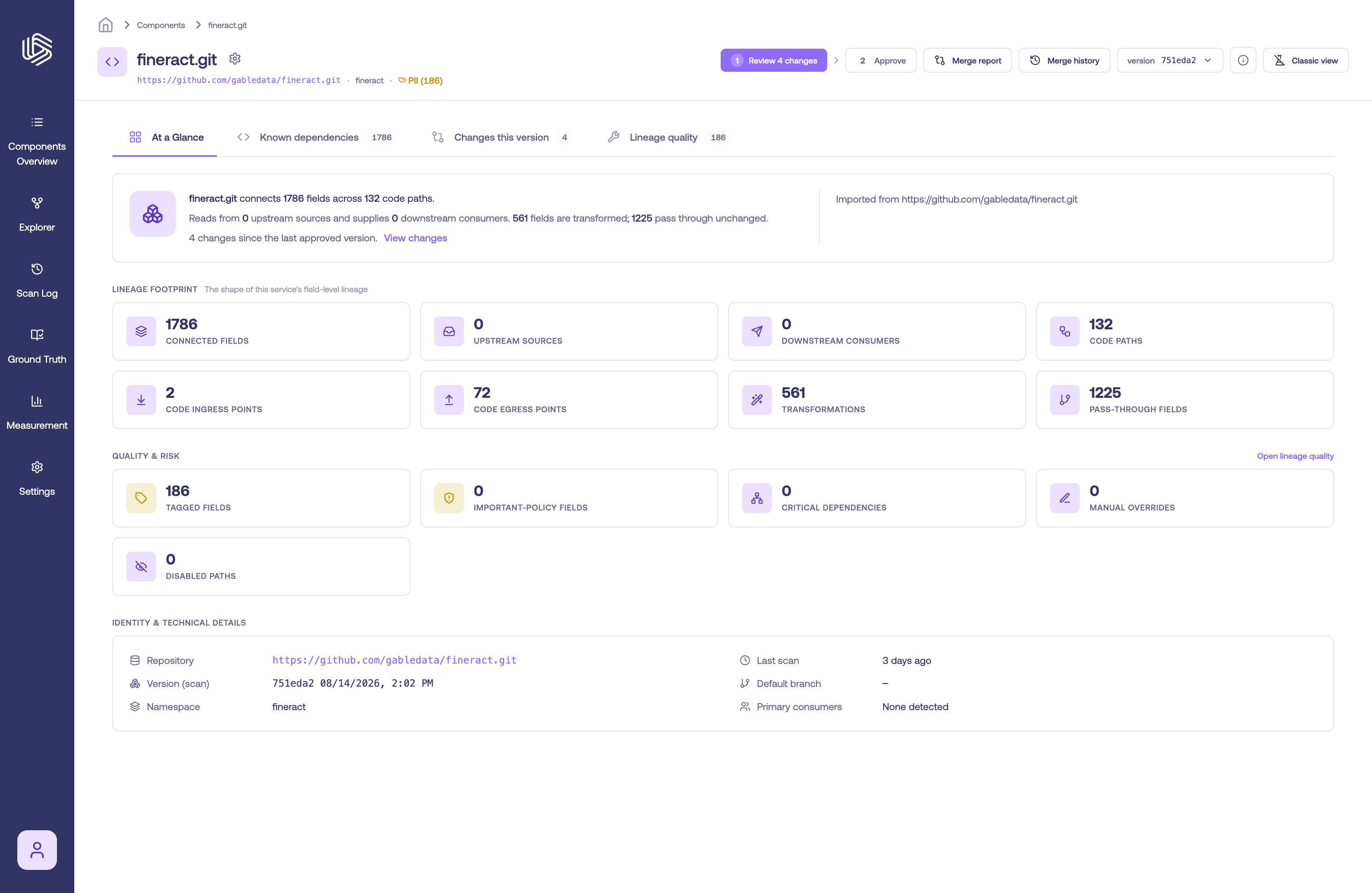This screenshot has height=893, width=1372.
Task: Click the Code Paths icon
Action: tap(1065, 331)
